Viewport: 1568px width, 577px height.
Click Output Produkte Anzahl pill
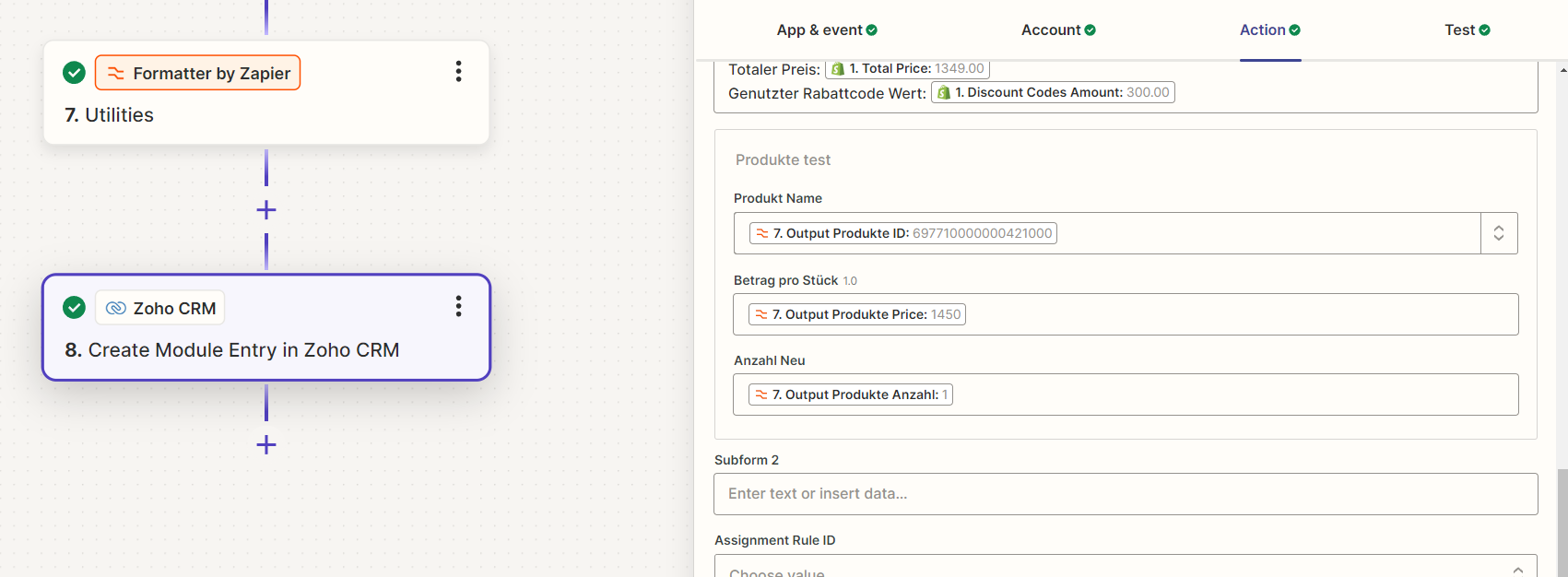point(851,394)
